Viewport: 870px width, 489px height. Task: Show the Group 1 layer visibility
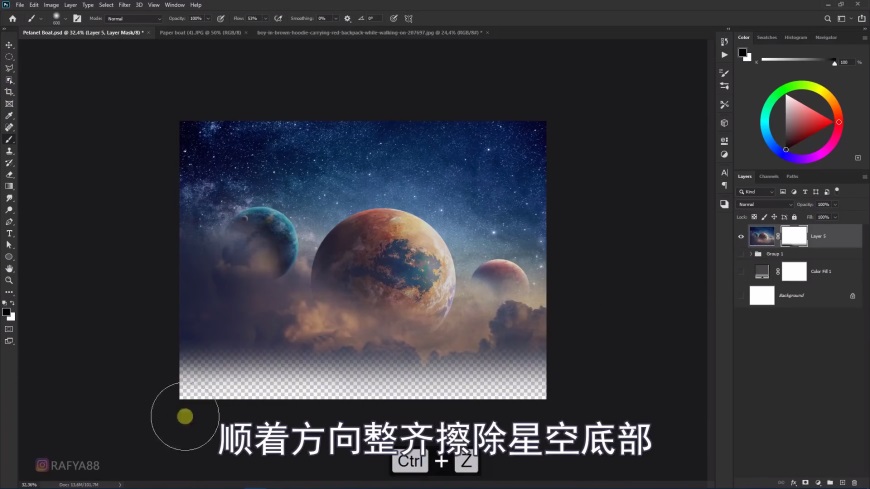pyautogui.click(x=741, y=254)
